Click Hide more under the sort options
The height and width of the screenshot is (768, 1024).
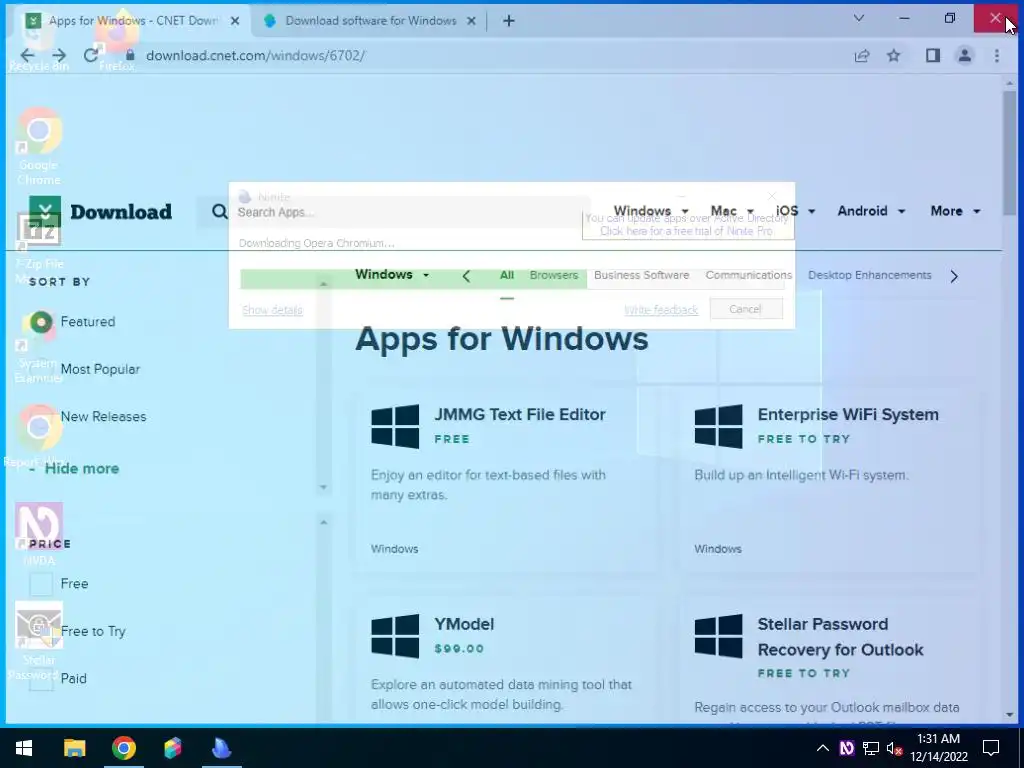[82, 469]
